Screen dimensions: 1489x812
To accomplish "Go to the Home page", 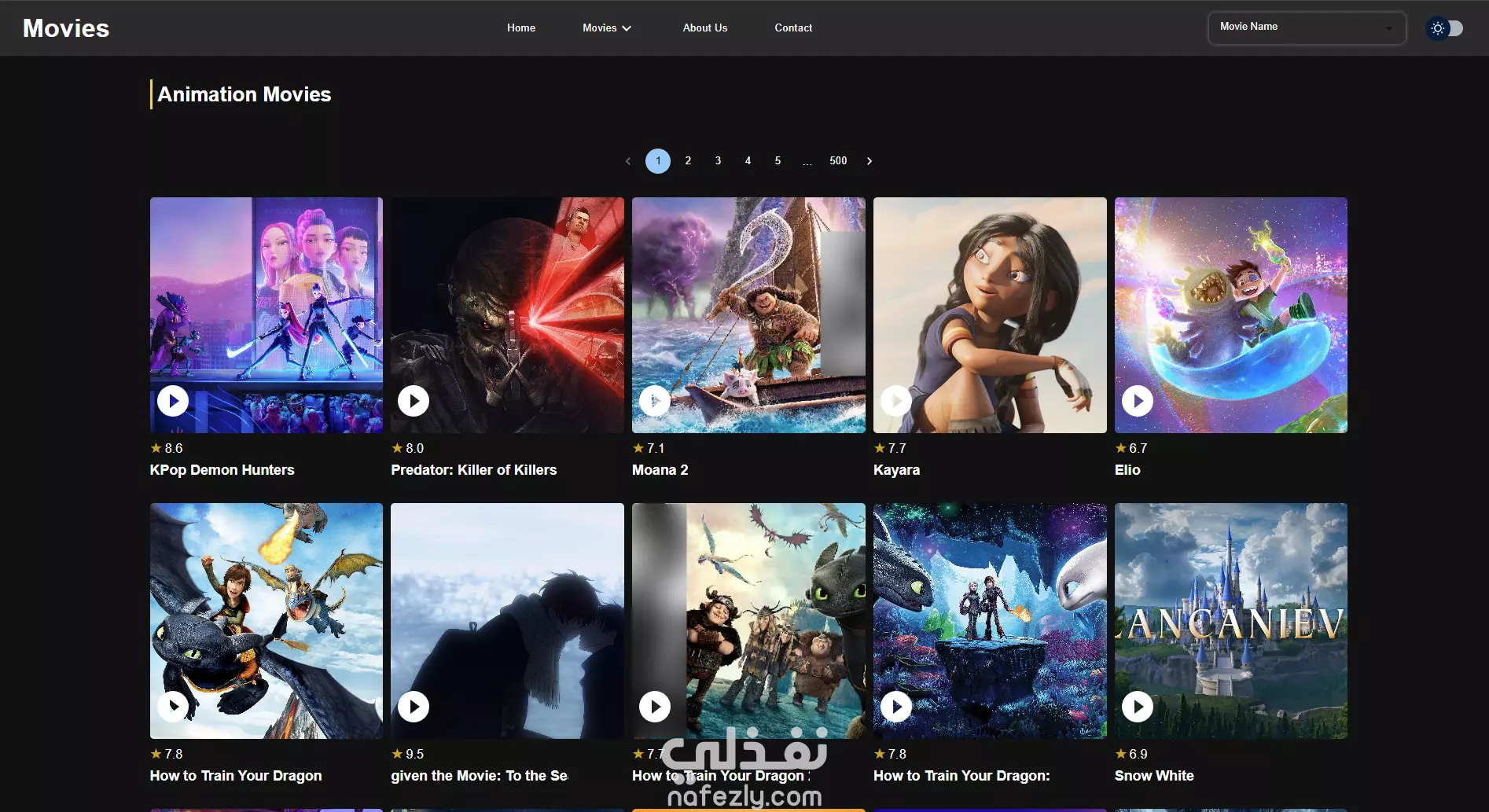I will pos(521,28).
